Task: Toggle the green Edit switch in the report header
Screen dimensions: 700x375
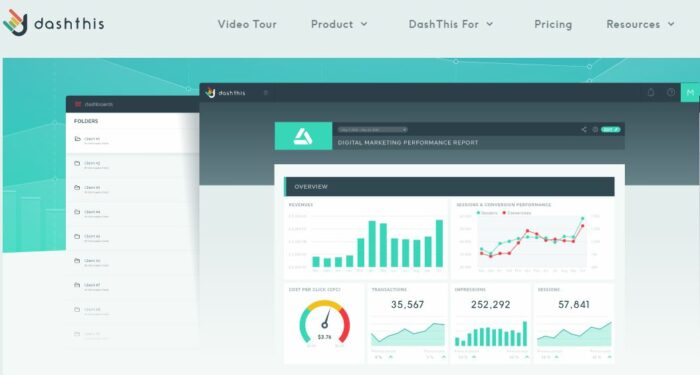Action: point(611,129)
